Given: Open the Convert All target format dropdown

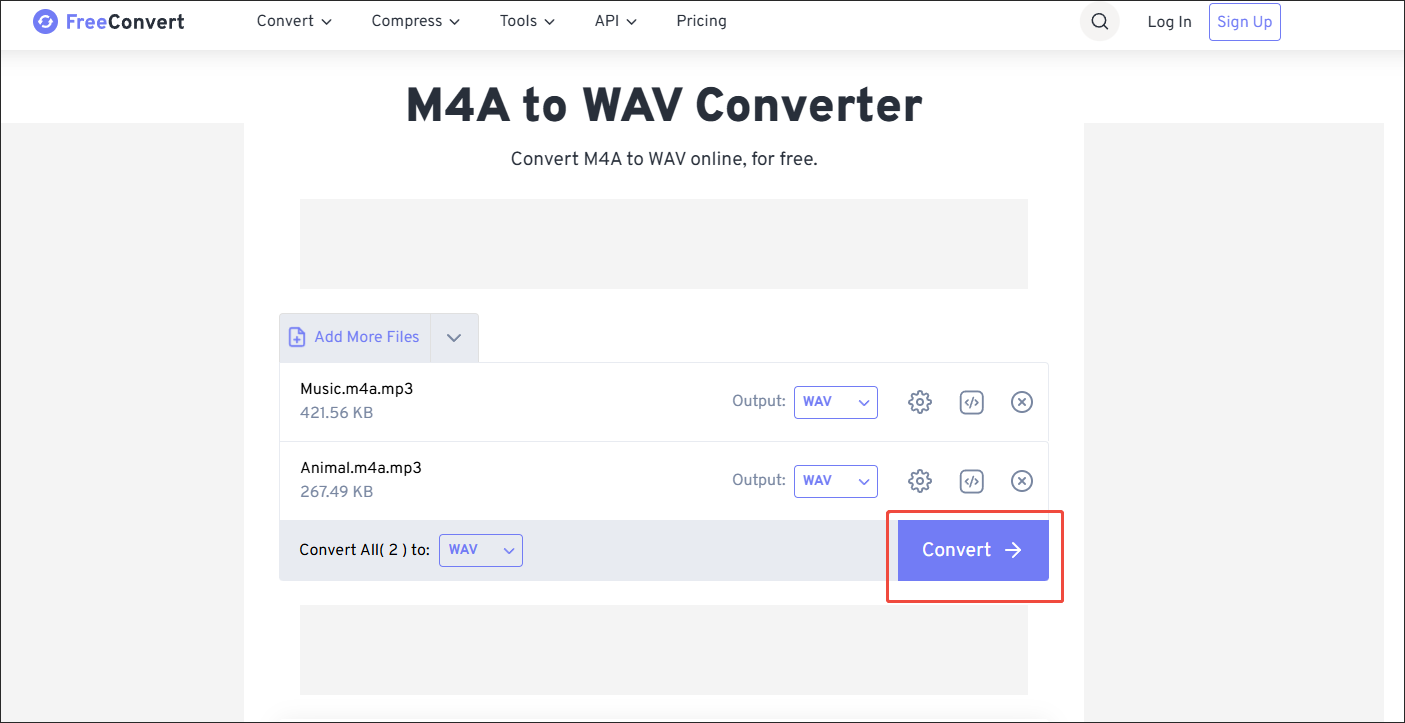Looking at the screenshot, I should pos(480,549).
